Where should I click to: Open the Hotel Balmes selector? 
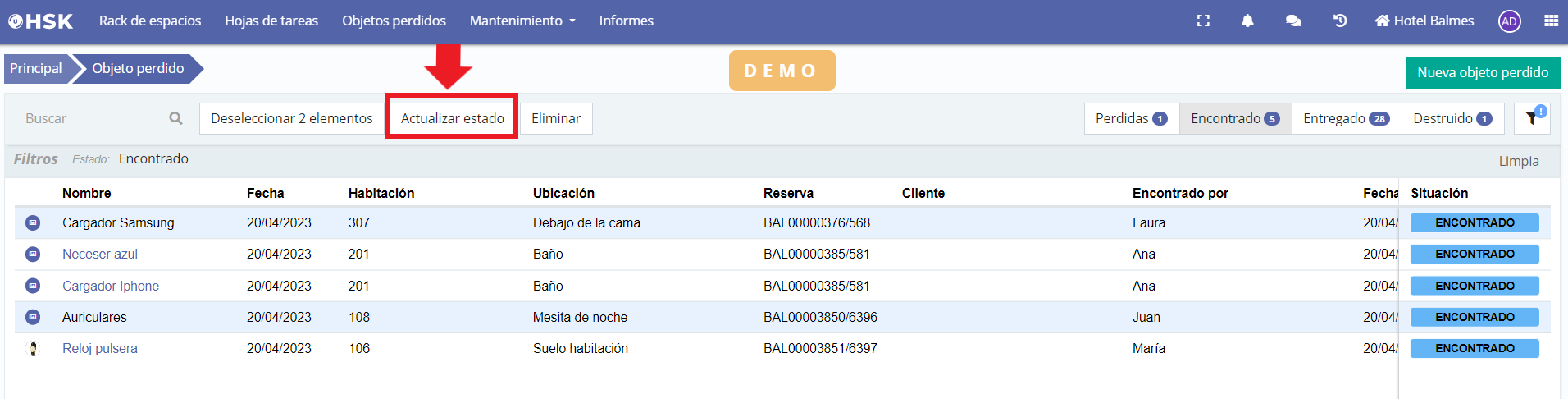1424,21
